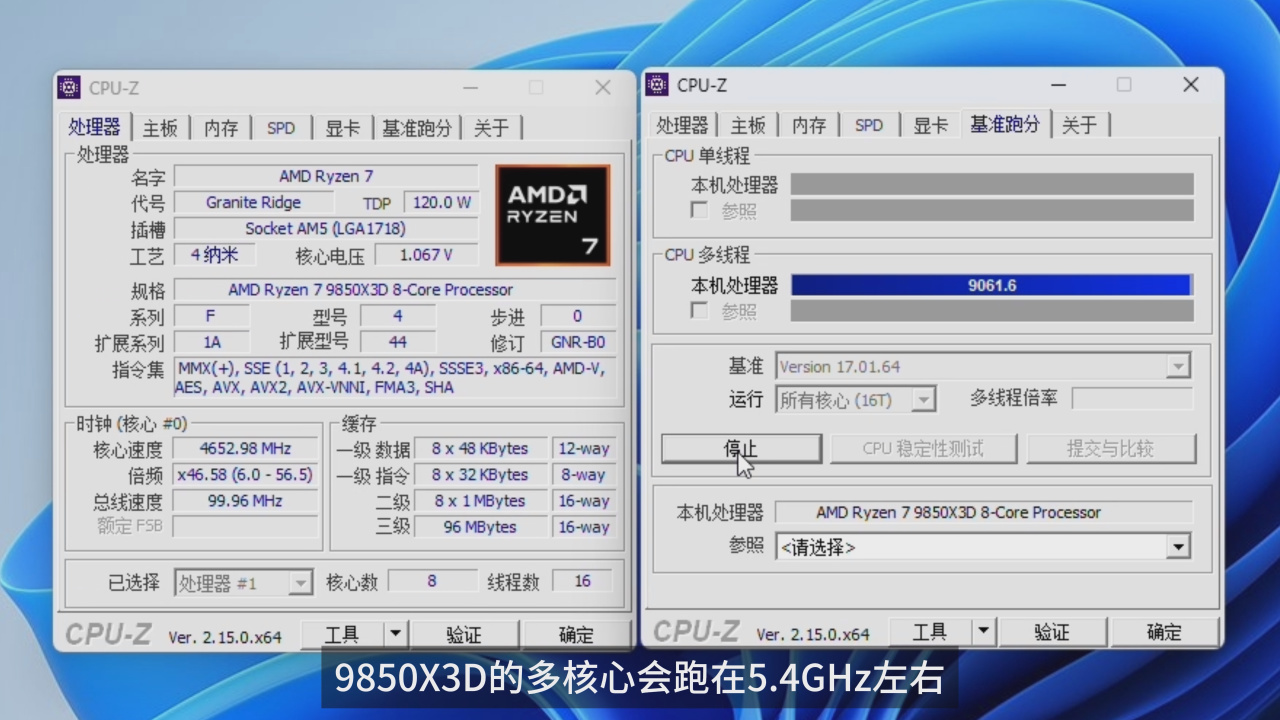Click 代号 value Granite Ridge
The image size is (1280, 720).
(x=253, y=202)
